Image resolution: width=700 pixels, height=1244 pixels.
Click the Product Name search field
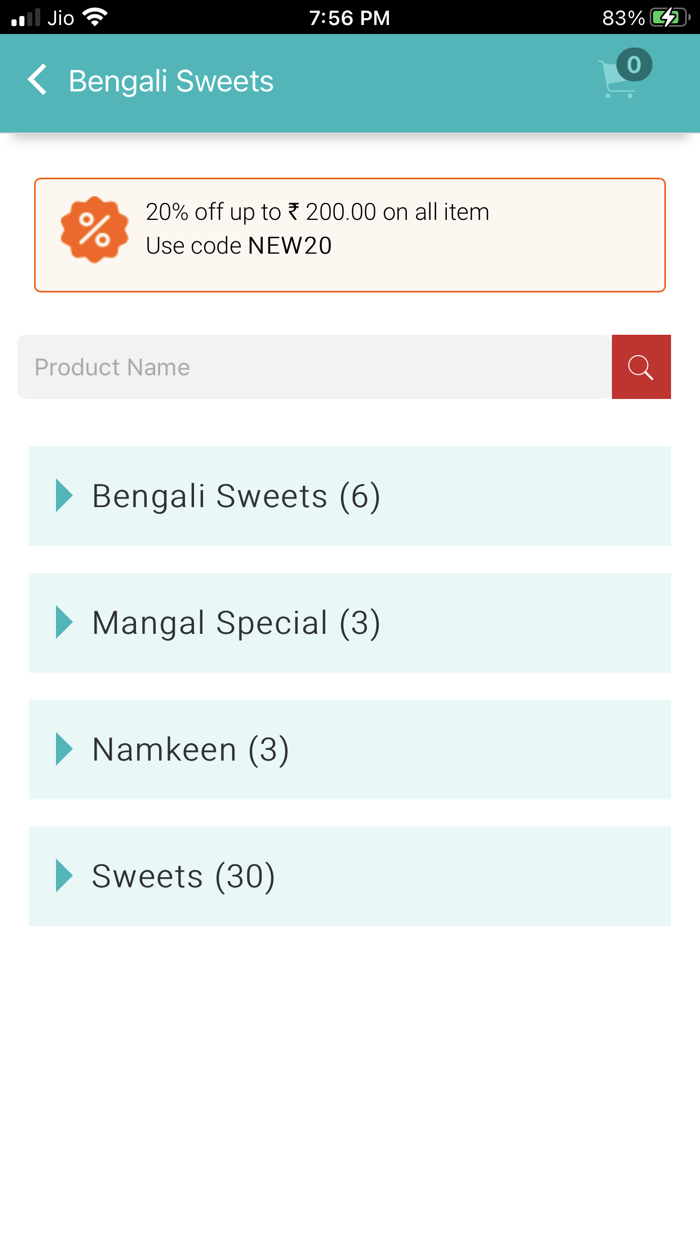(x=300, y=367)
